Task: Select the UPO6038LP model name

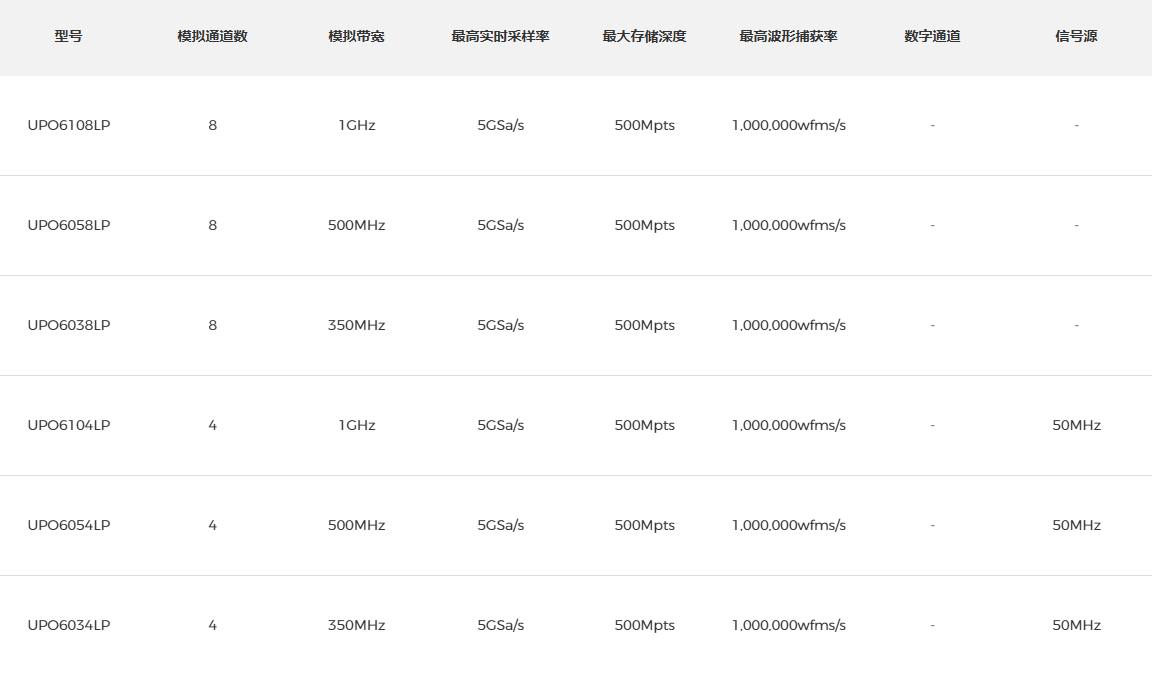Action: (69, 325)
